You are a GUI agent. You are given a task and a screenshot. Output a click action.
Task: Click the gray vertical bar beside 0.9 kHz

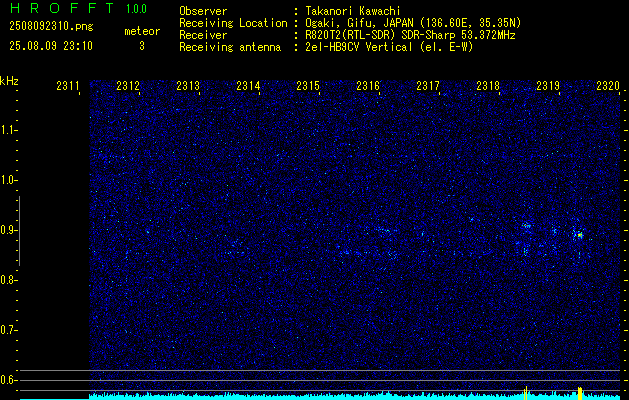[19, 231]
